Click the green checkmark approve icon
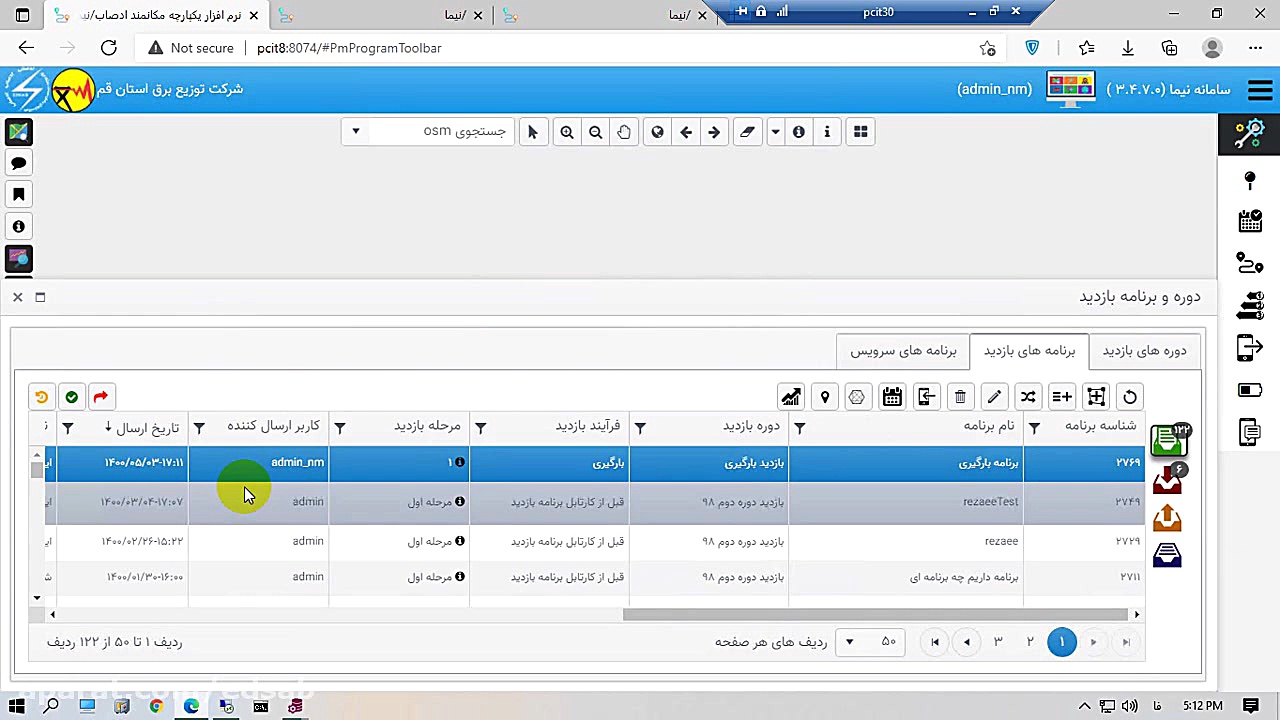Screen dimensions: 1280x720 [x=72, y=397]
